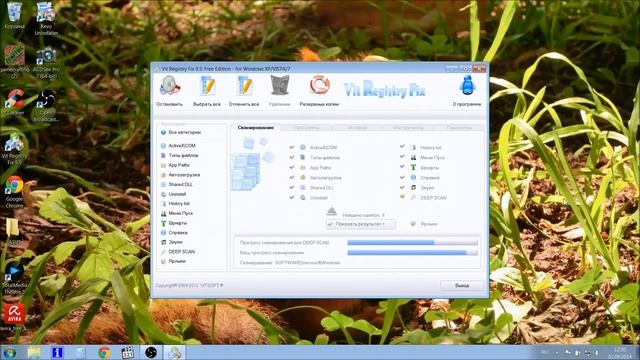
Task: Click the Показать результат button
Action: pos(360,224)
